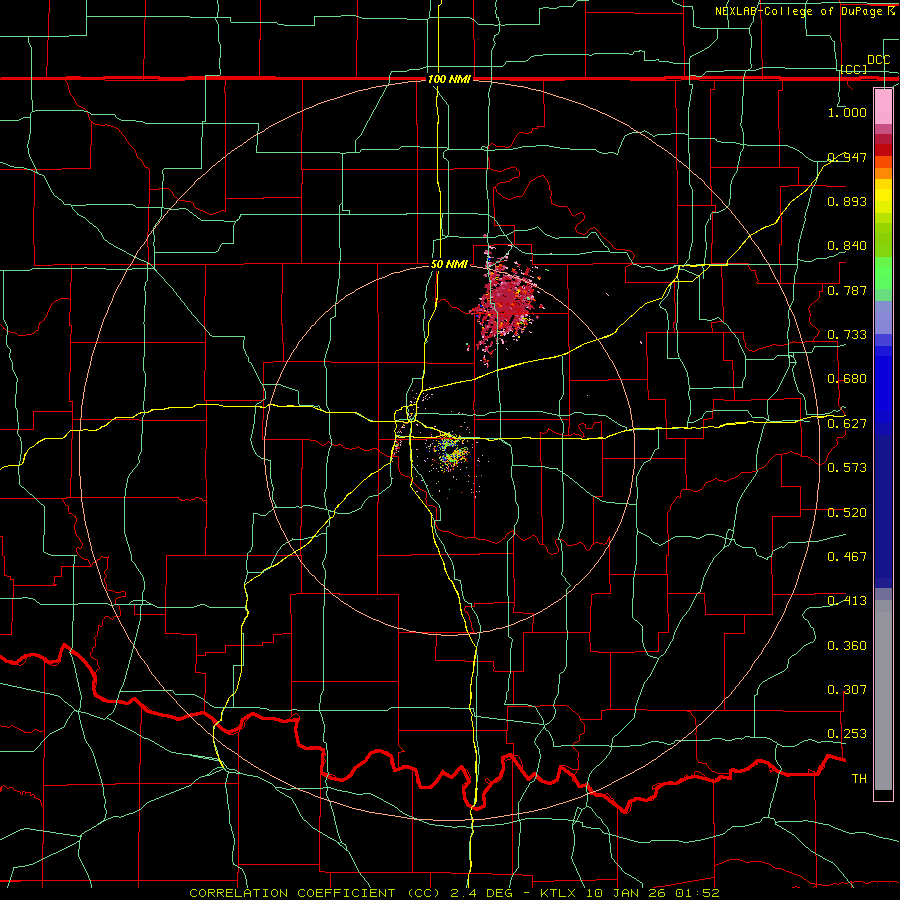The image size is (900, 900).
Task: Select the 0.787 legend value
Action: 847,290
